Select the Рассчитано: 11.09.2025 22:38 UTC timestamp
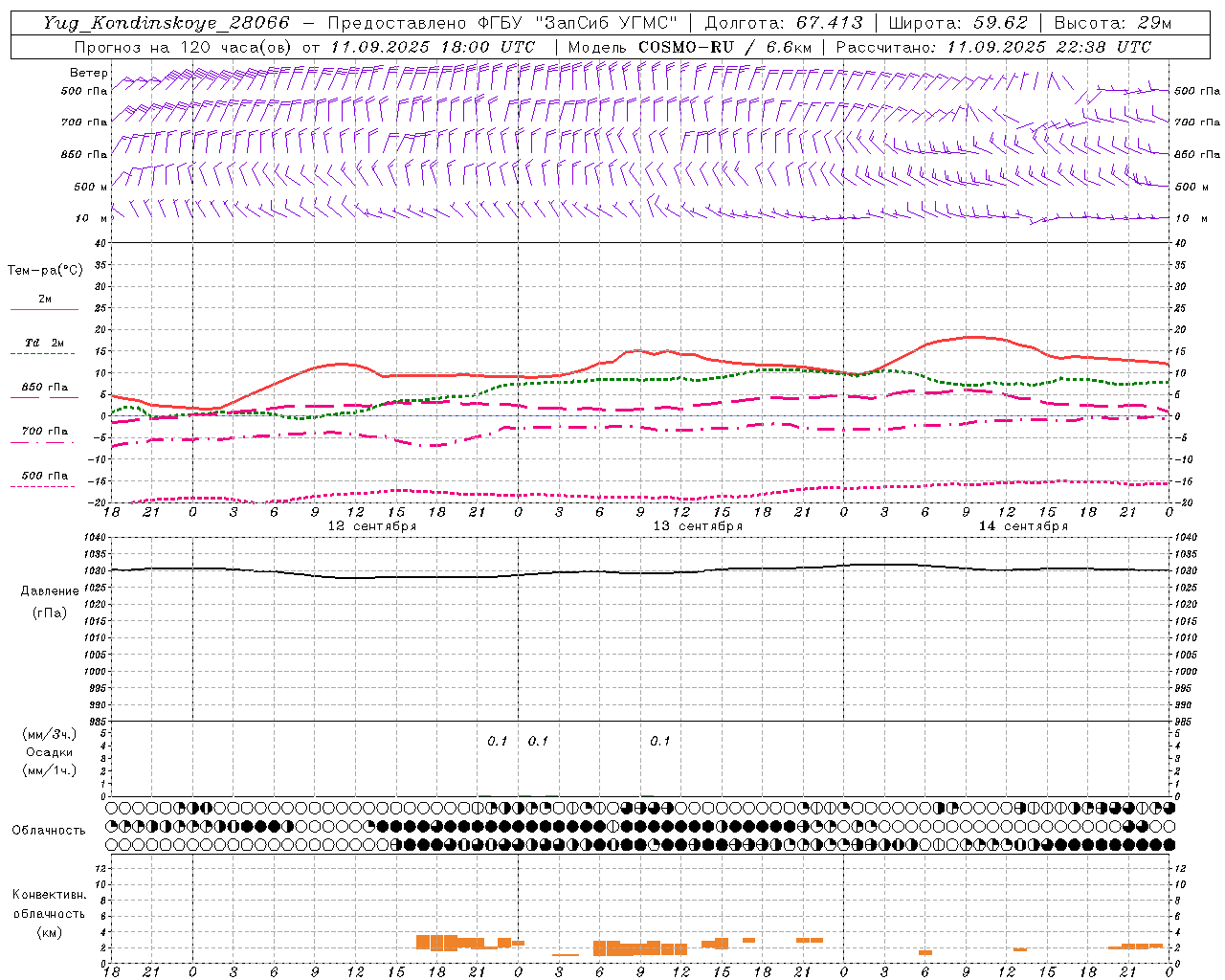 (993, 47)
